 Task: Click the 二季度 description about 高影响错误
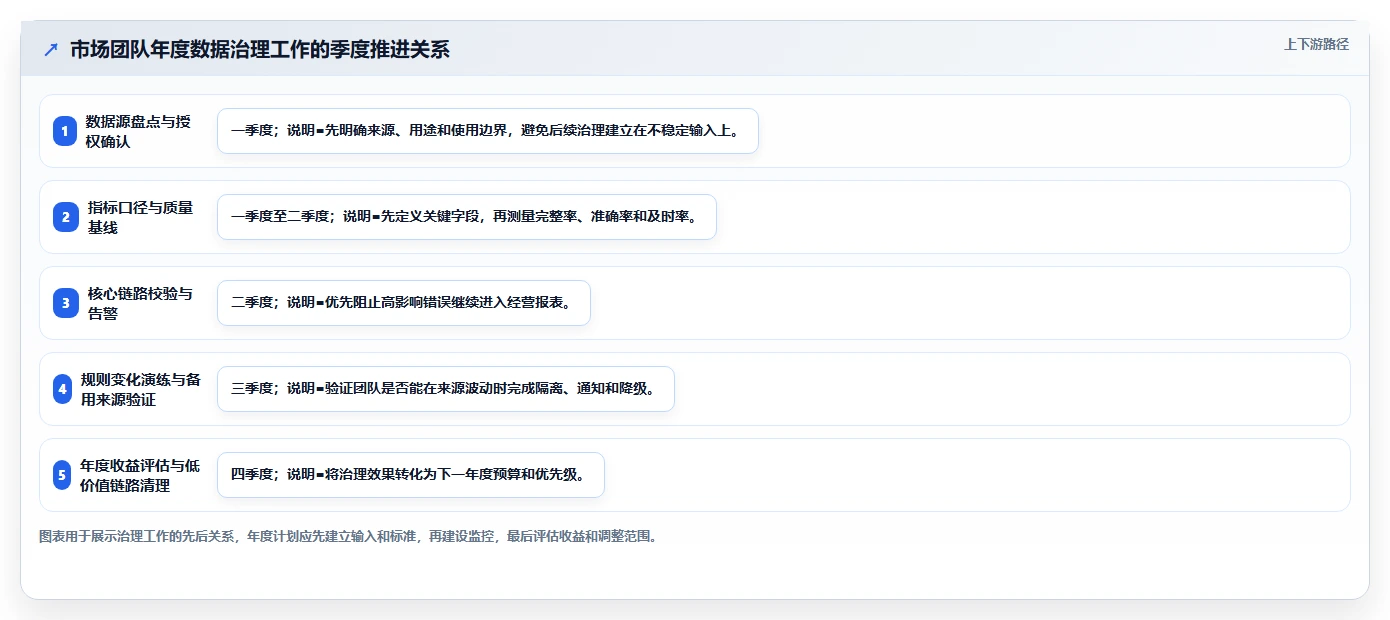tap(404, 303)
